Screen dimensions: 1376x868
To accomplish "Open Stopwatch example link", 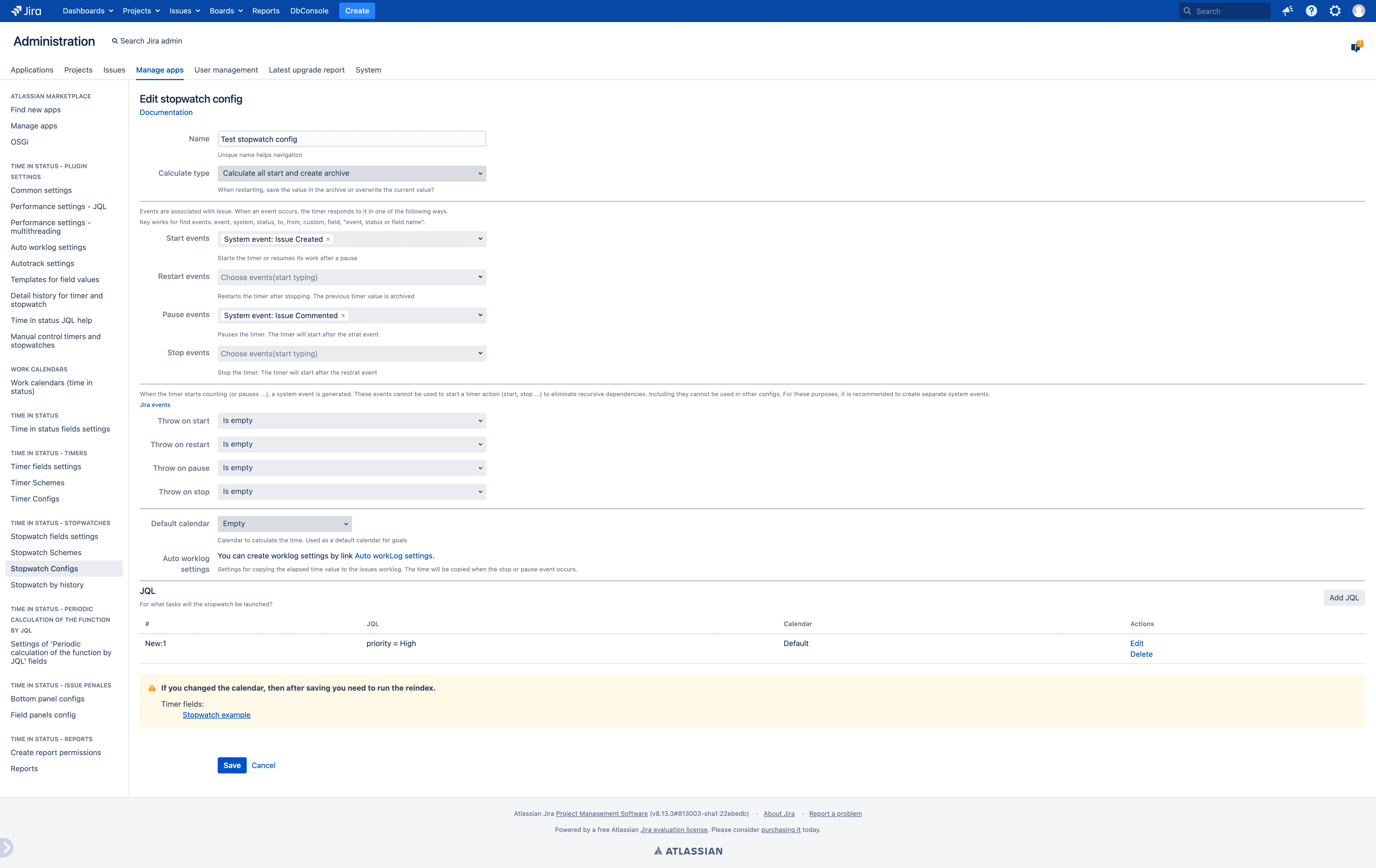I will (x=217, y=715).
